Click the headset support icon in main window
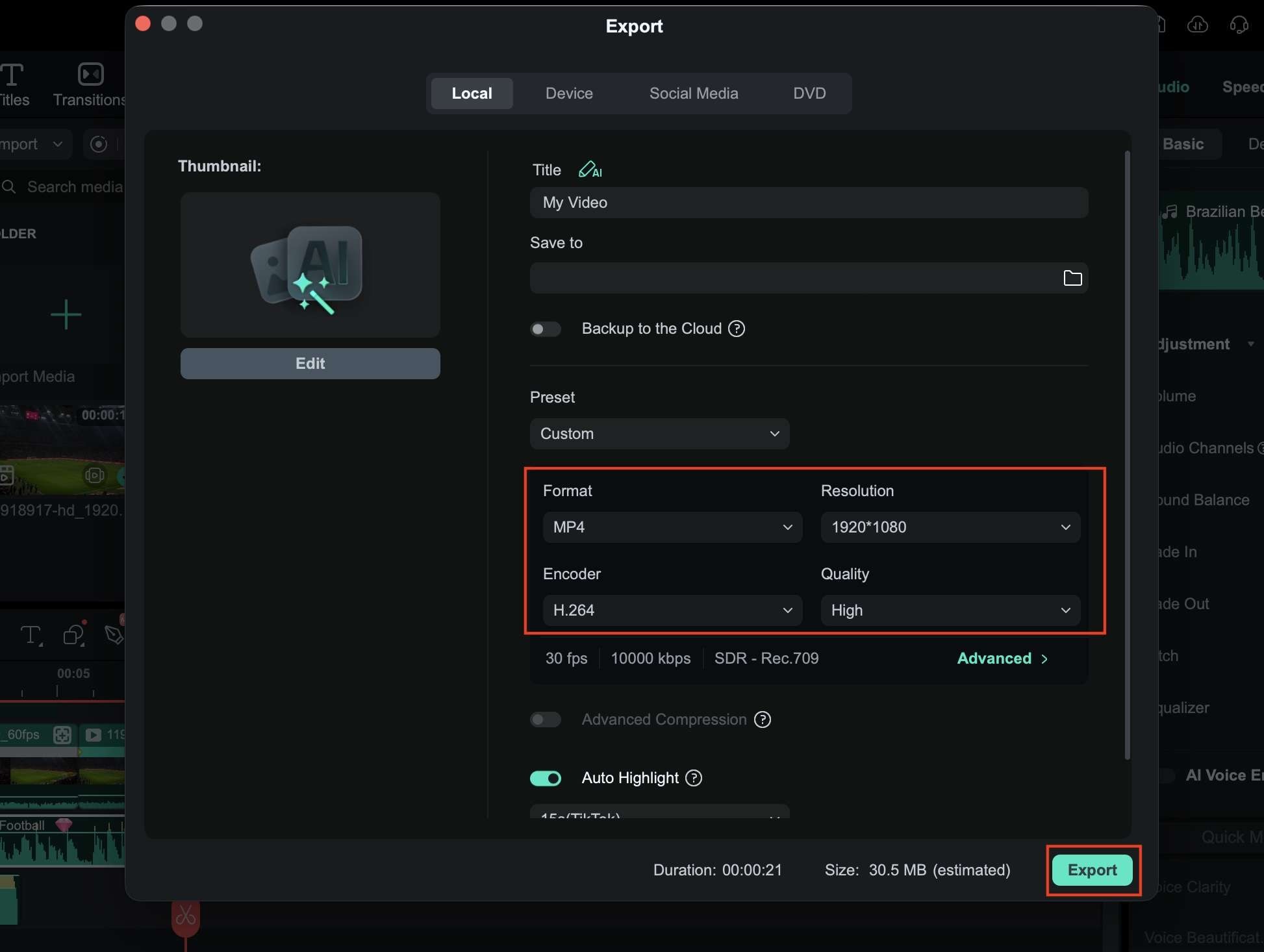This screenshot has height=952, width=1264. (x=1239, y=25)
